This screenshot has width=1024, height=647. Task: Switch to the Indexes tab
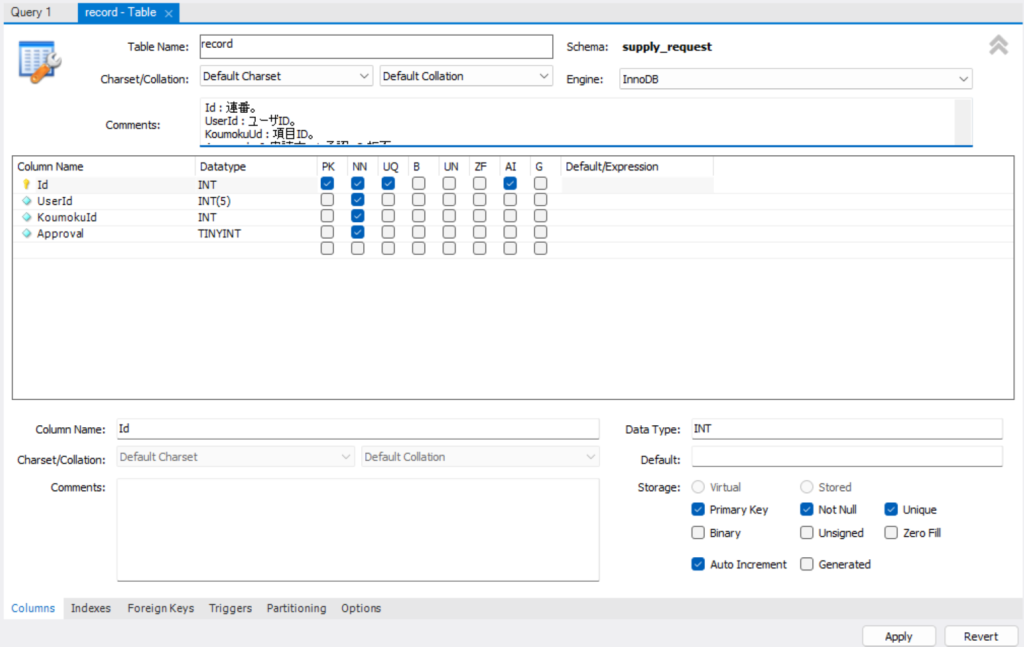pyautogui.click(x=91, y=608)
